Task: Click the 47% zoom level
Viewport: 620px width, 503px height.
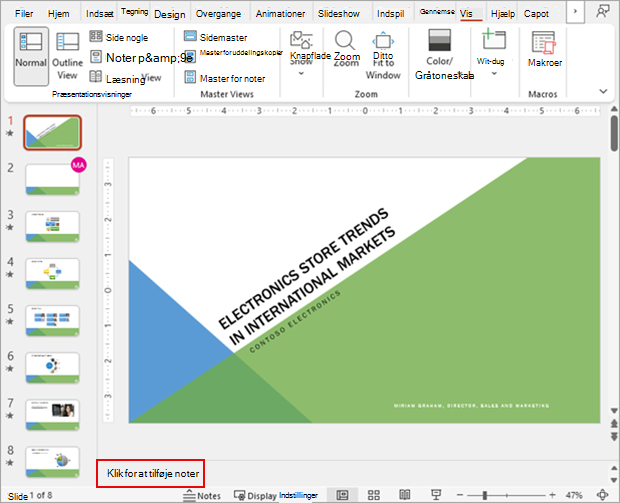Action: (x=574, y=495)
